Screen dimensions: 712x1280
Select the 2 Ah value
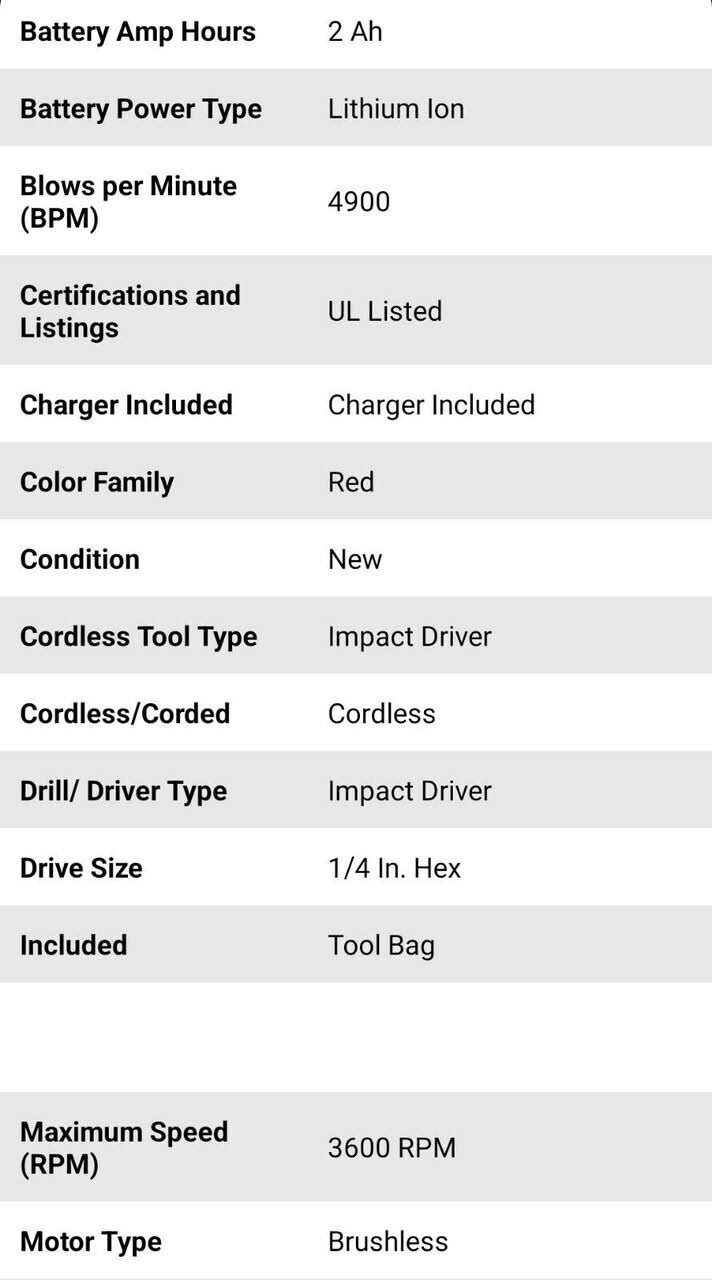click(355, 32)
